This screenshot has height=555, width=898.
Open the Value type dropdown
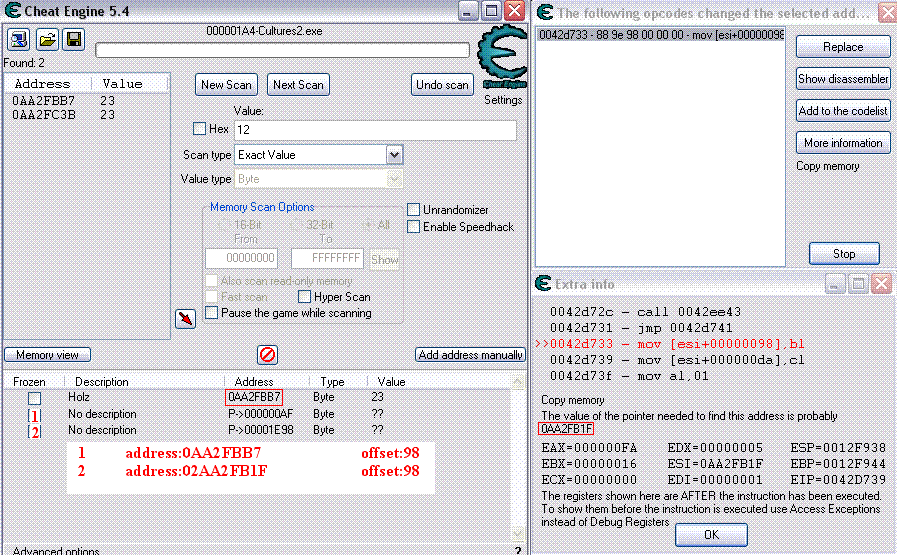click(x=394, y=179)
